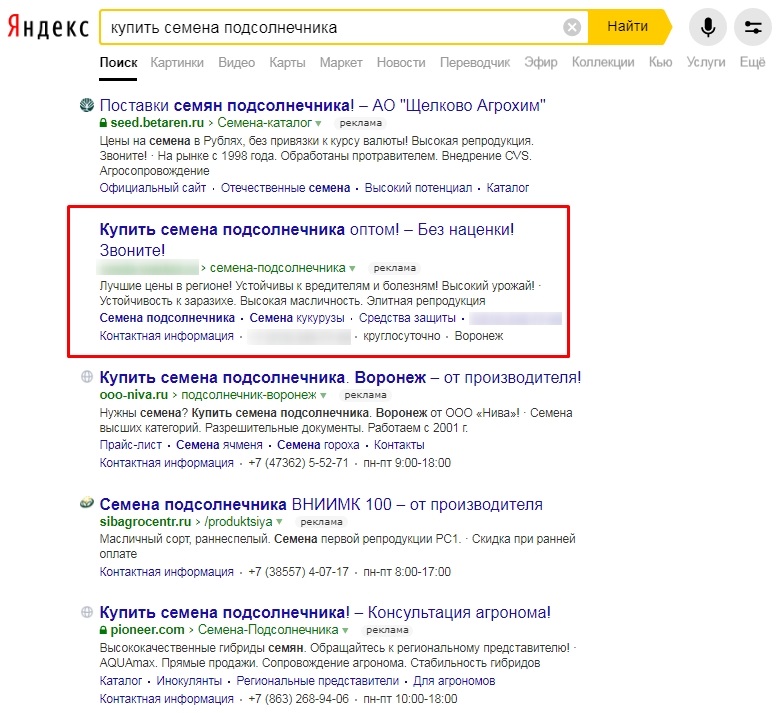
Task: Expand dropdown arrow after Семена-каталог
Action: coord(318,123)
